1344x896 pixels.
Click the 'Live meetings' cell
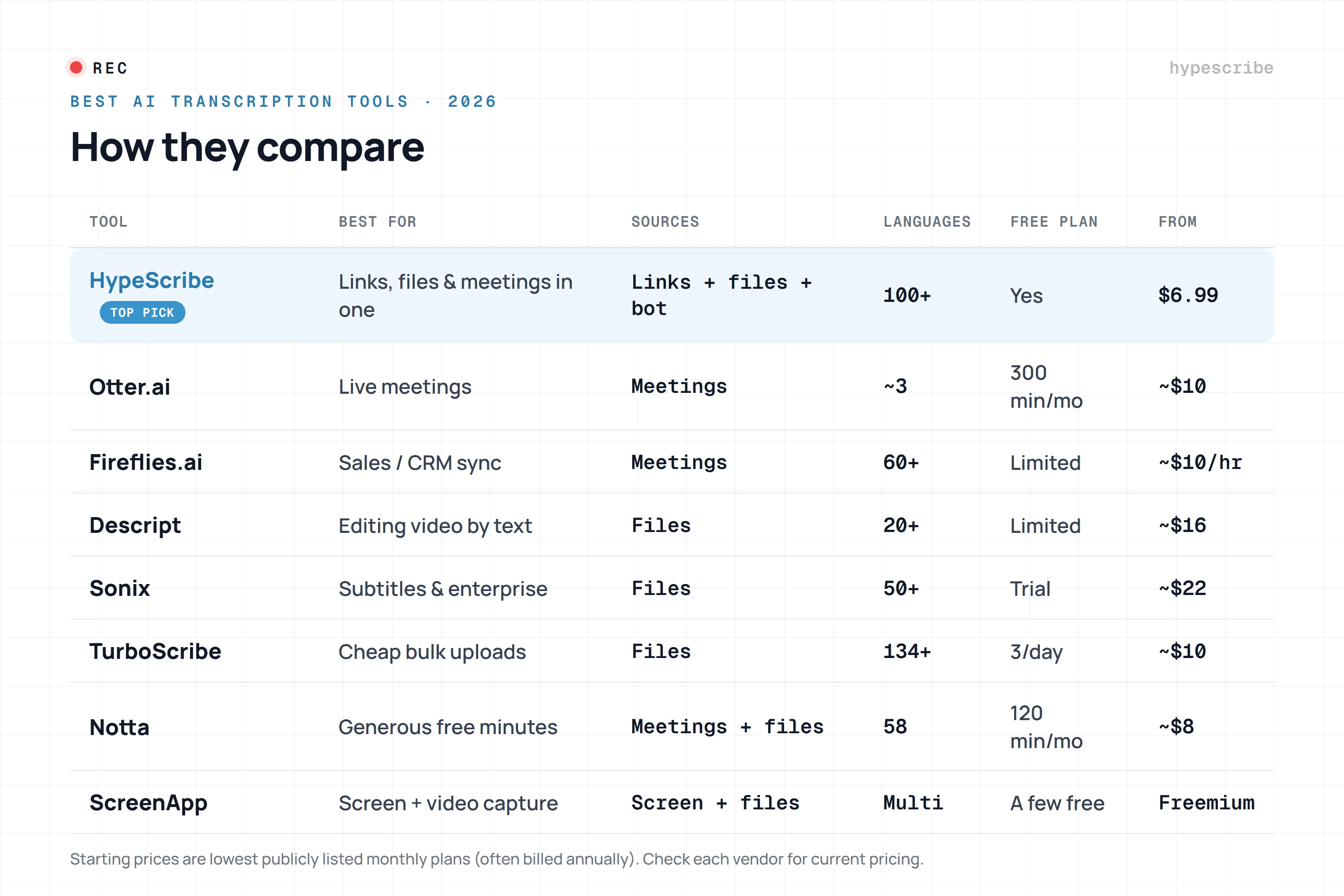pyautogui.click(x=405, y=387)
